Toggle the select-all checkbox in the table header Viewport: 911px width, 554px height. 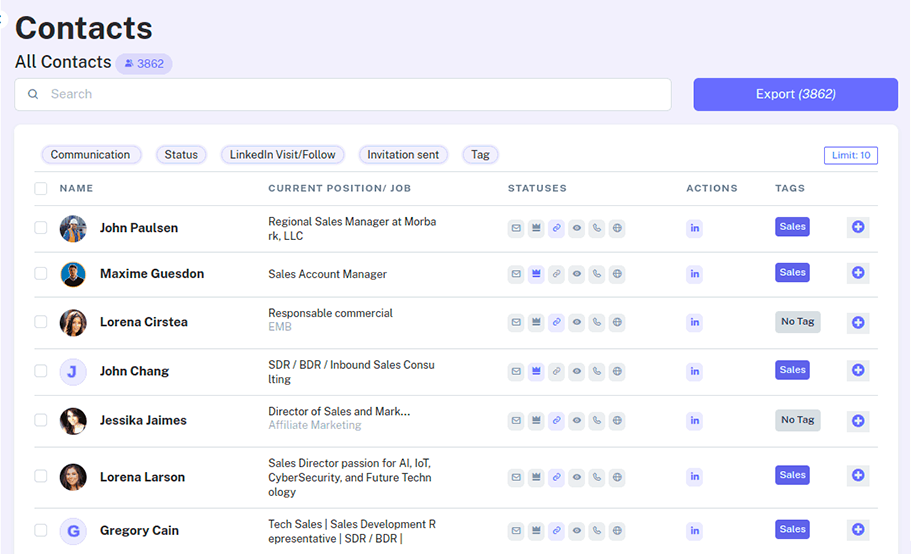tap(41, 188)
